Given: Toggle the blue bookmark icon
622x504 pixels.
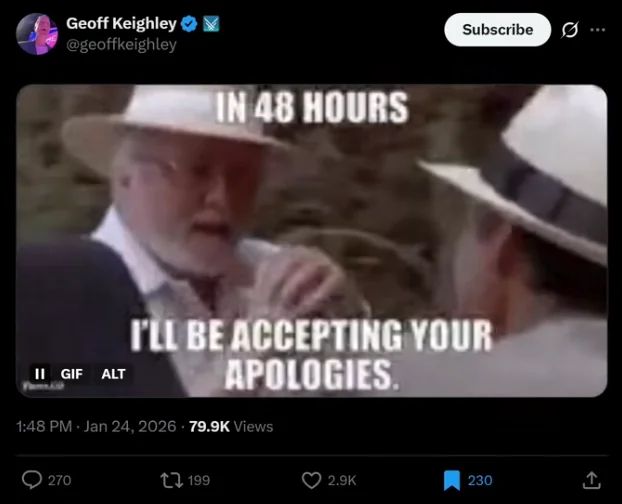Looking at the screenshot, I should coord(452,480).
